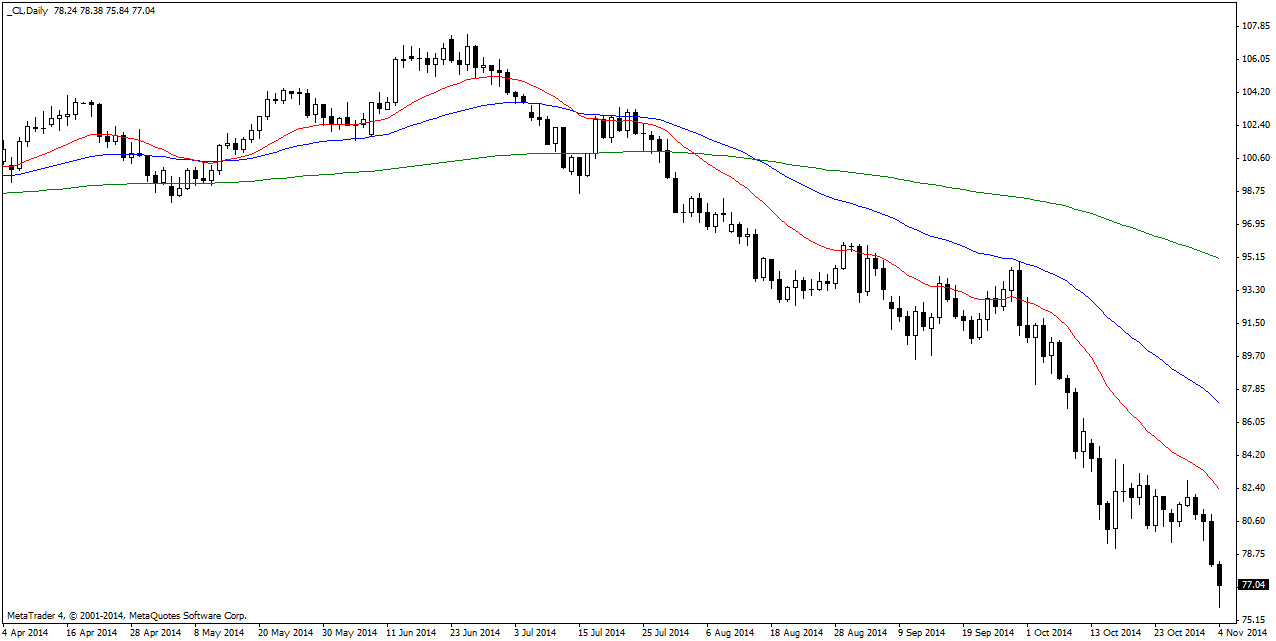The width and height of the screenshot is (1276, 641).
Task: Select the 4 Apr 2014 date label
Action: click(x=25, y=632)
